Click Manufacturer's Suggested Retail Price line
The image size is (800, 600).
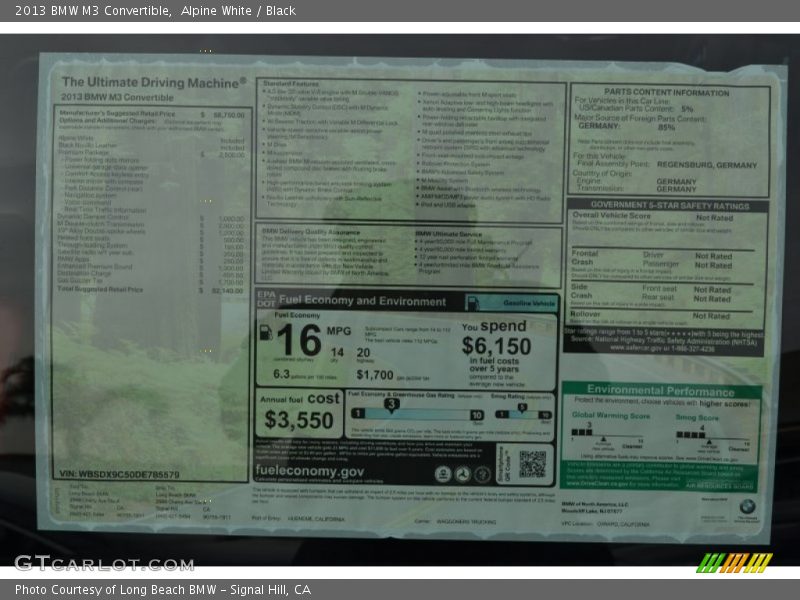pos(152,114)
